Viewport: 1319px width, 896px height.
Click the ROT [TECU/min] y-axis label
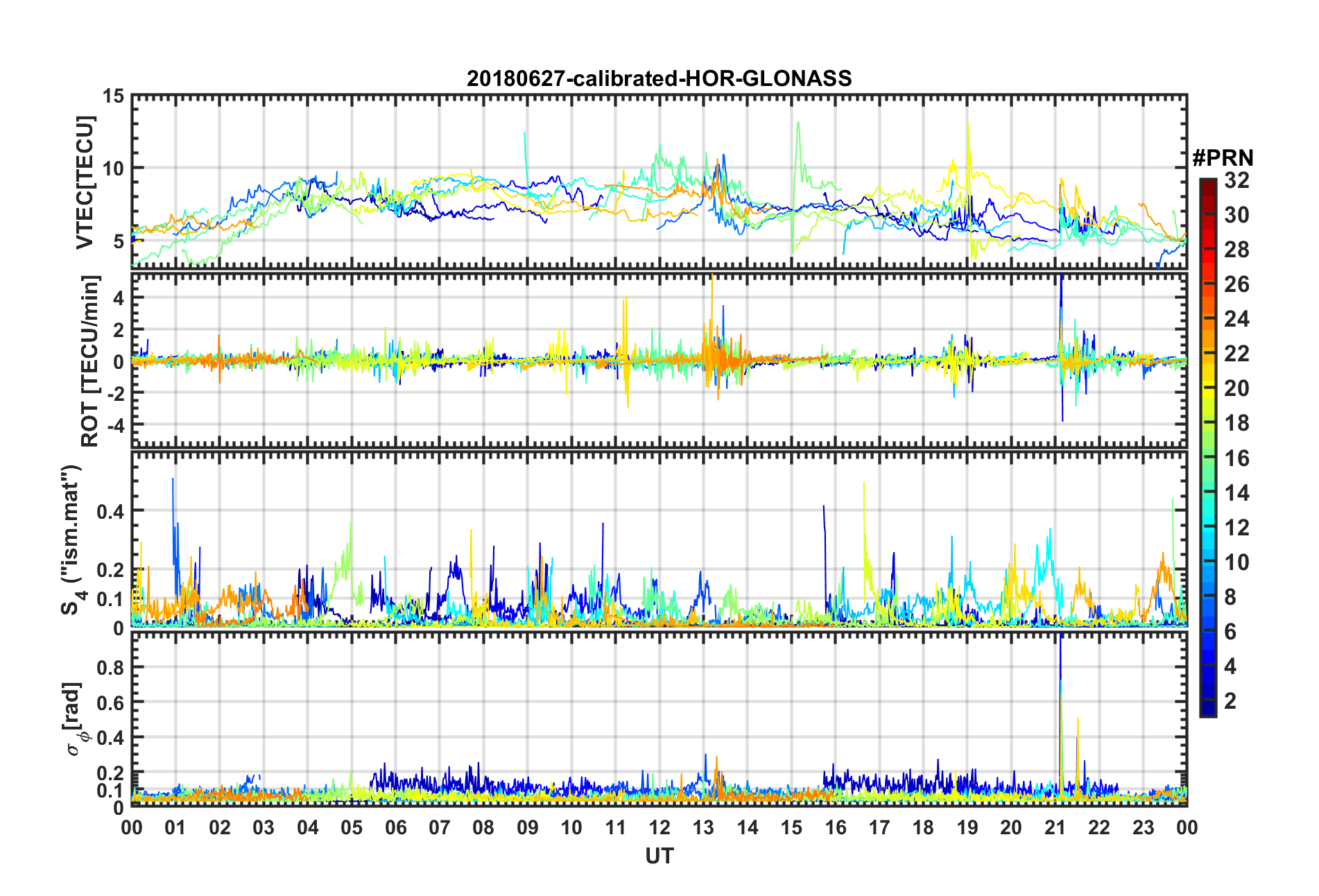[89, 361]
